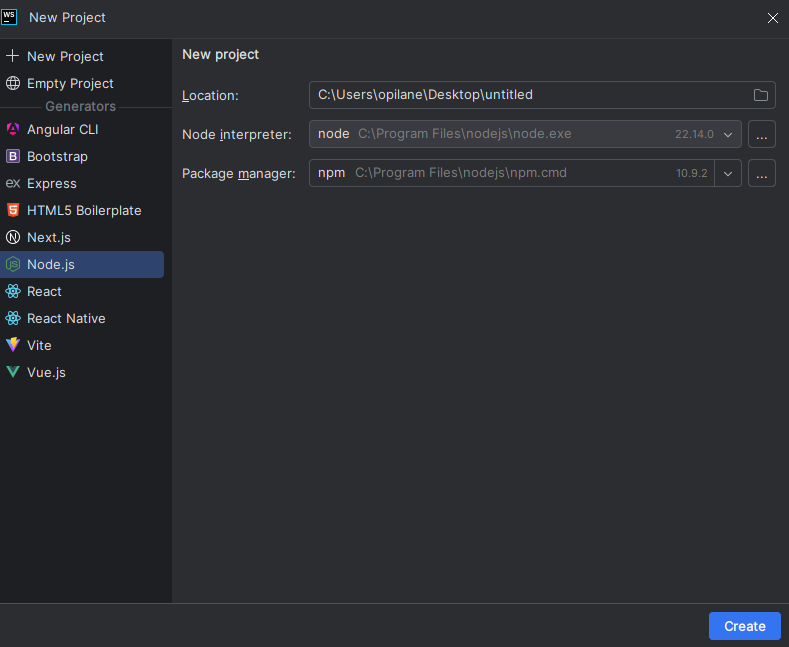Click the Express ex icon
This screenshot has width=789, height=647.
(x=13, y=183)
